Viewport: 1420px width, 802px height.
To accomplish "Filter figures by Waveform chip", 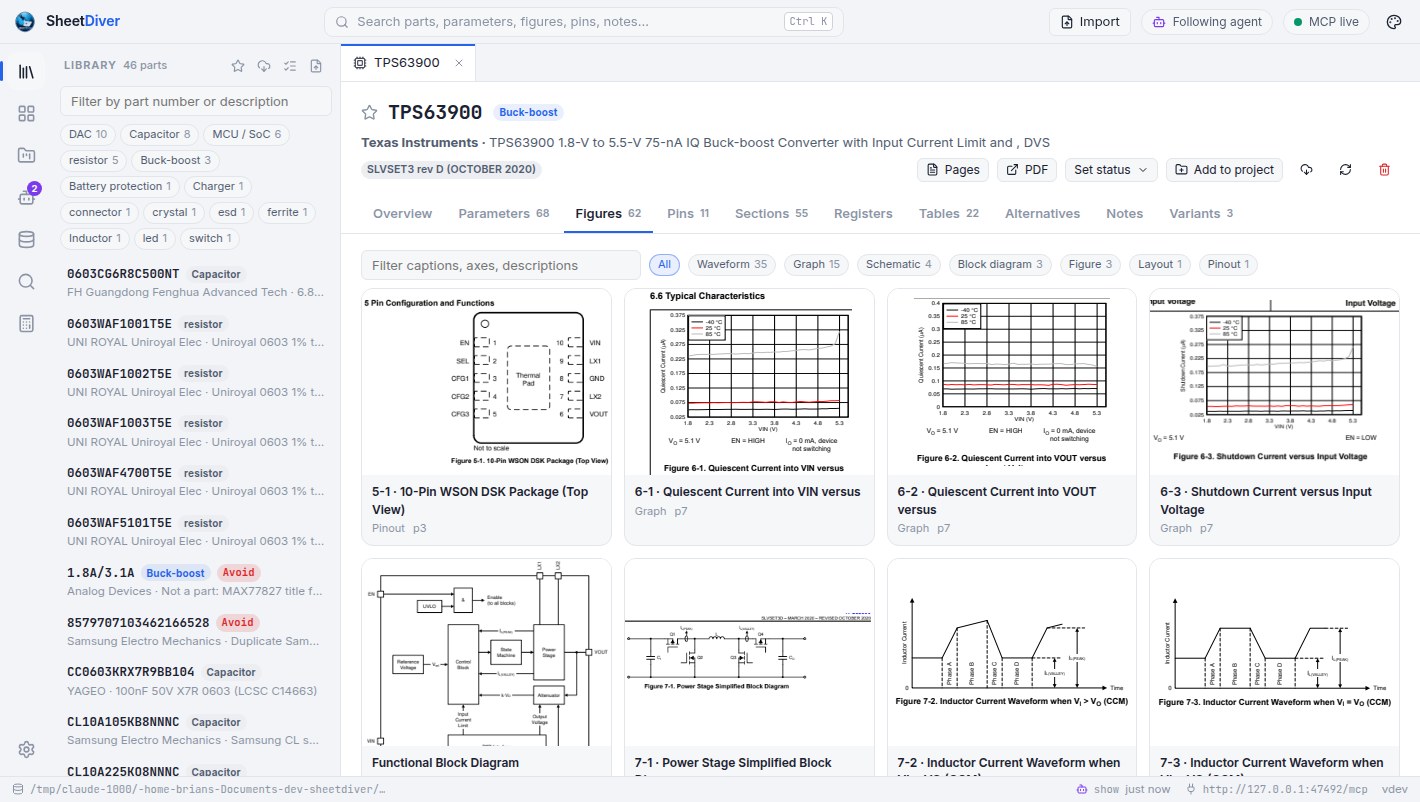I will pos(732,265).
